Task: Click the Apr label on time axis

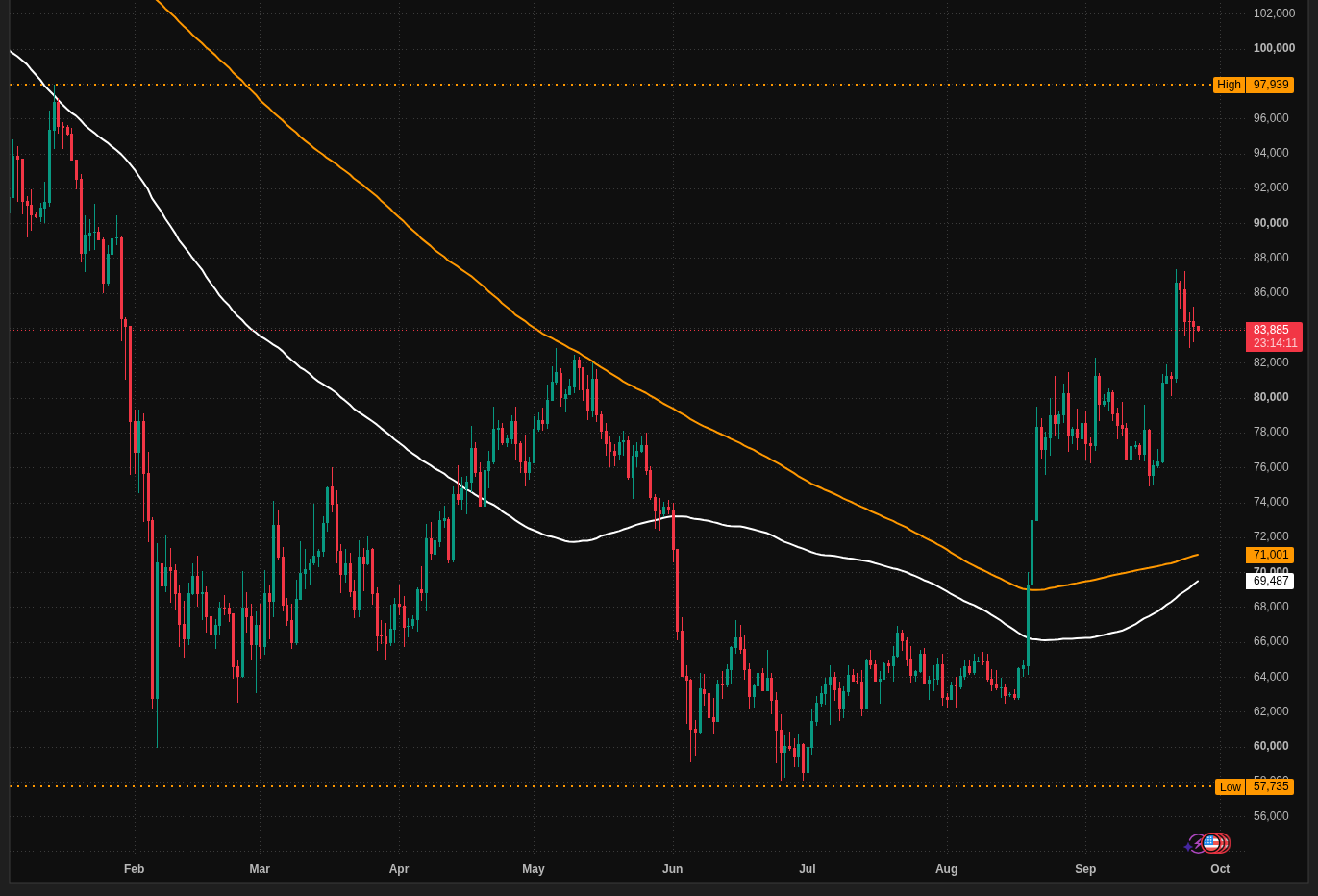Action: (x=399, y=869)
